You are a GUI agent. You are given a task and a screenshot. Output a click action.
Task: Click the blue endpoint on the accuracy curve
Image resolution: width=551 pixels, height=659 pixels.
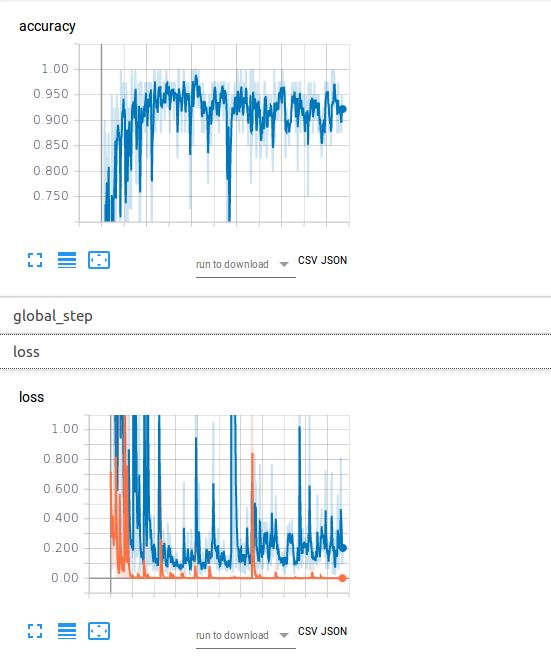coord(343,109)
